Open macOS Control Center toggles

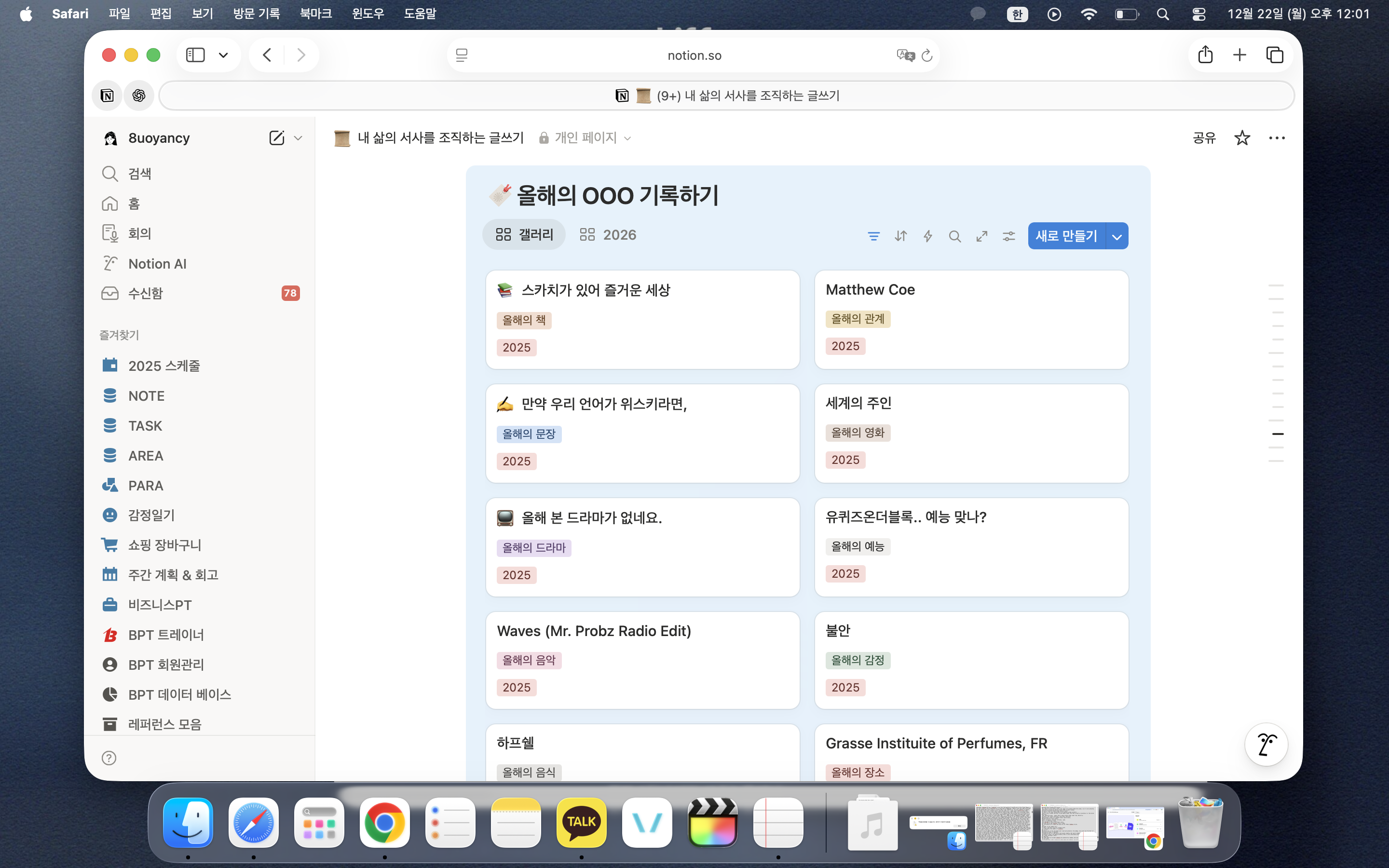click(1198, 14)
